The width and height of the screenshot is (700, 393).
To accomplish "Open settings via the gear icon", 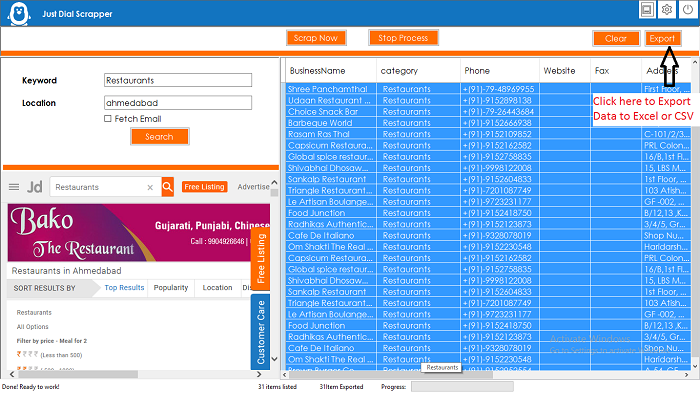I will pos(667,9).
